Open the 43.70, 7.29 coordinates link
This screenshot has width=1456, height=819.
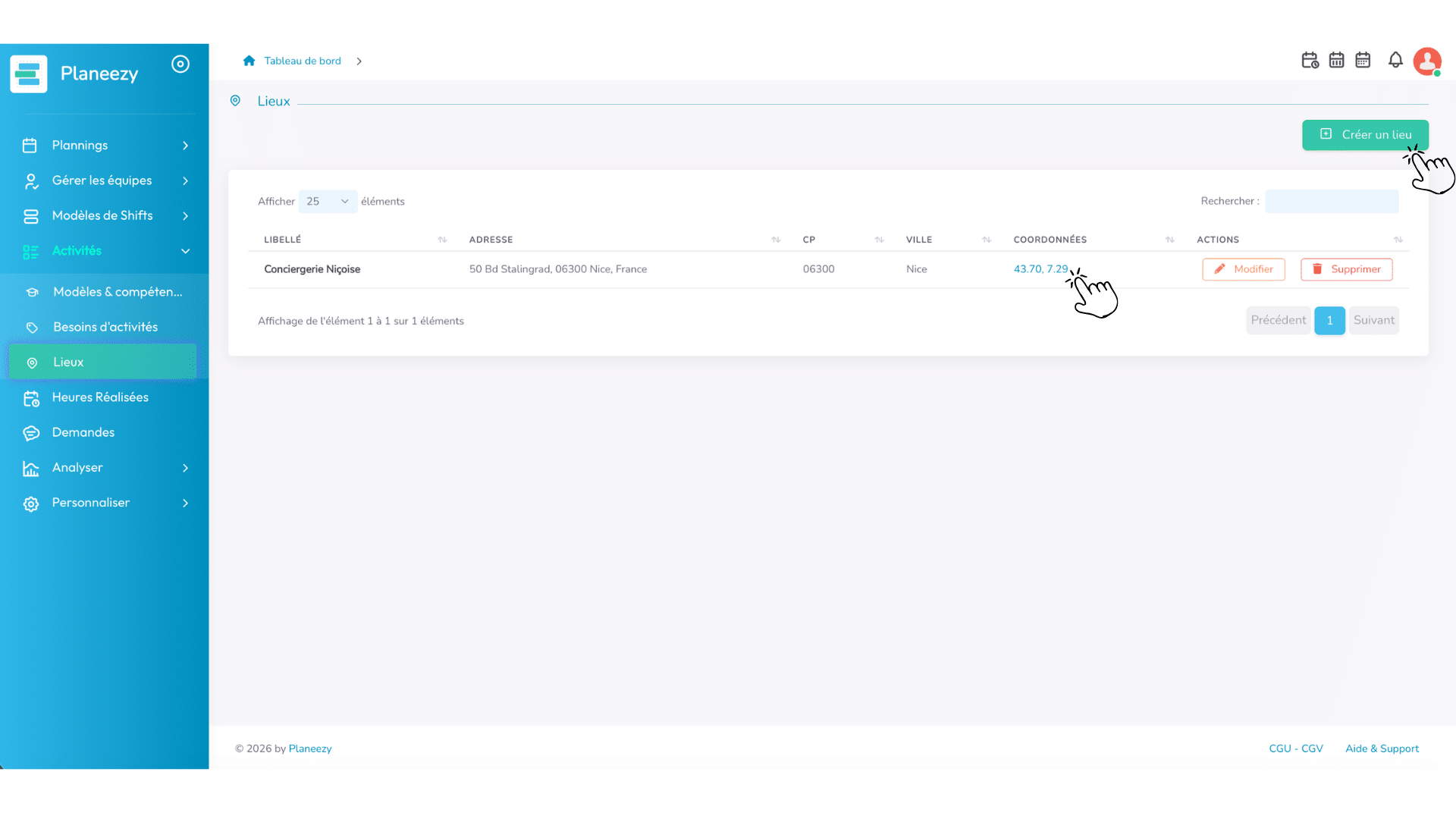pos(1040,269)
